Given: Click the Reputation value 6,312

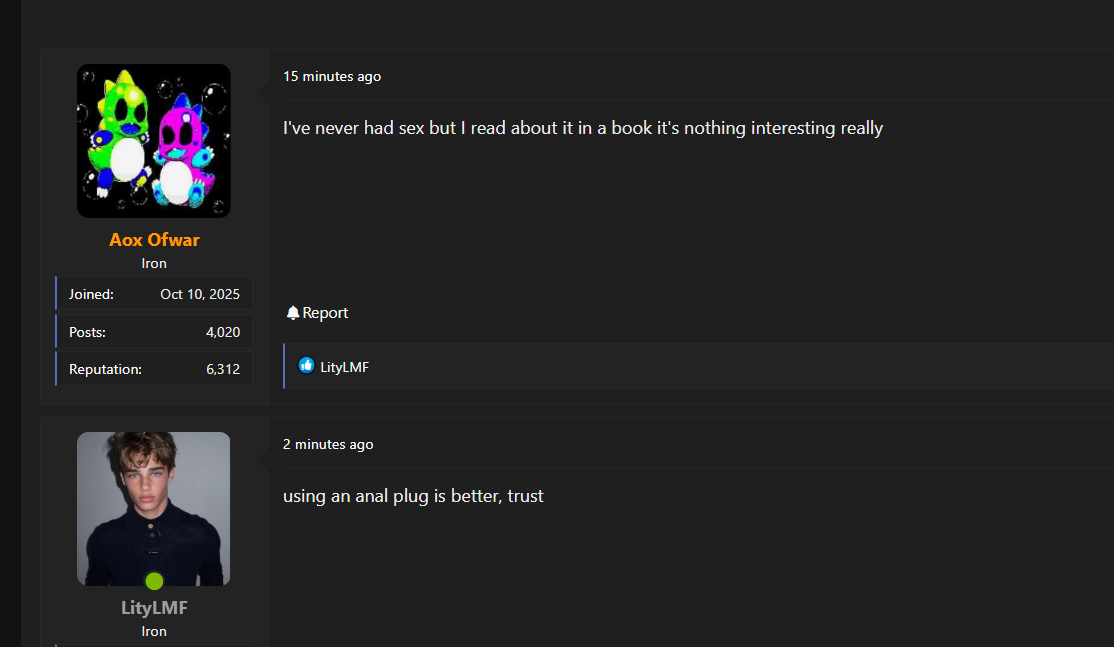Looking at the screenshot, I should tap(223, 369).
